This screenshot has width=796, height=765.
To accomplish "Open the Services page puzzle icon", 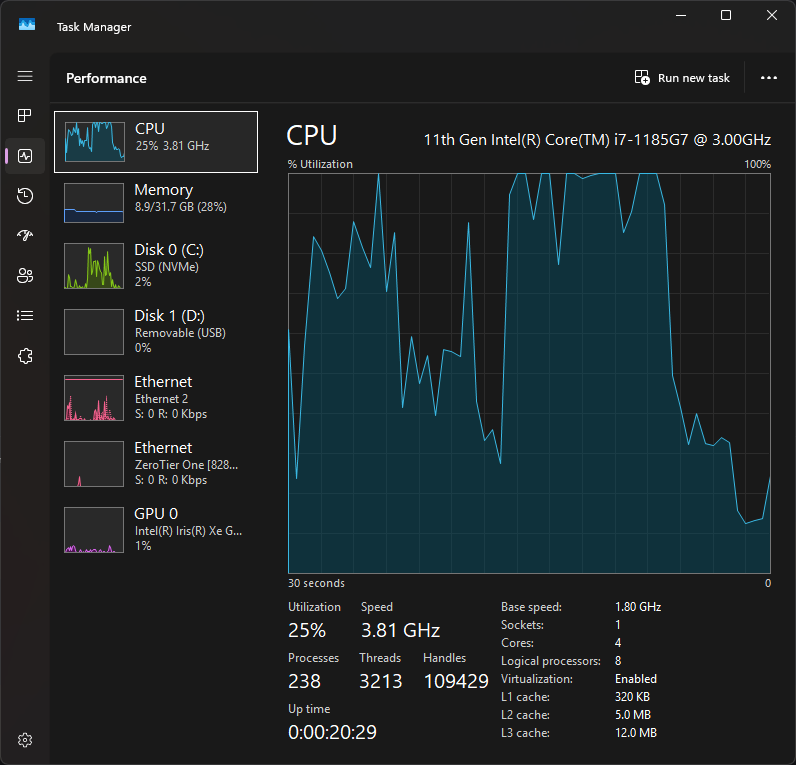I will point(25,356).
